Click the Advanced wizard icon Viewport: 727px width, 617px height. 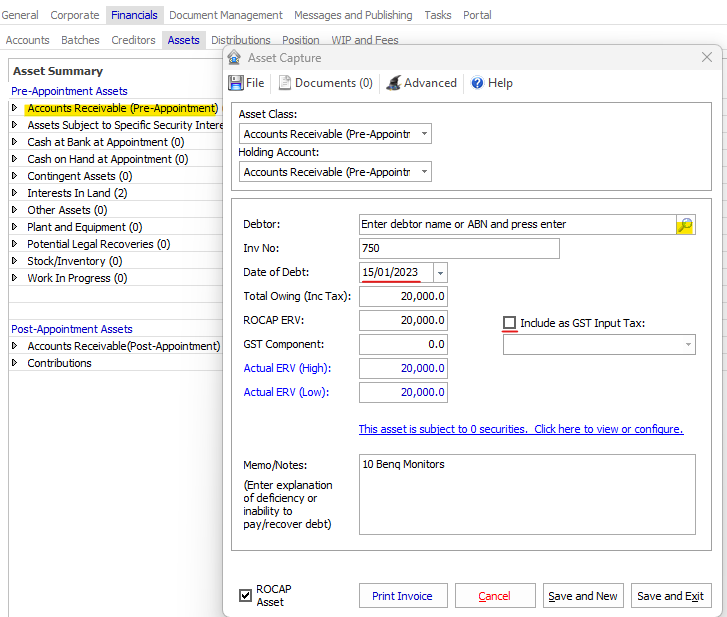pos(394,83)
